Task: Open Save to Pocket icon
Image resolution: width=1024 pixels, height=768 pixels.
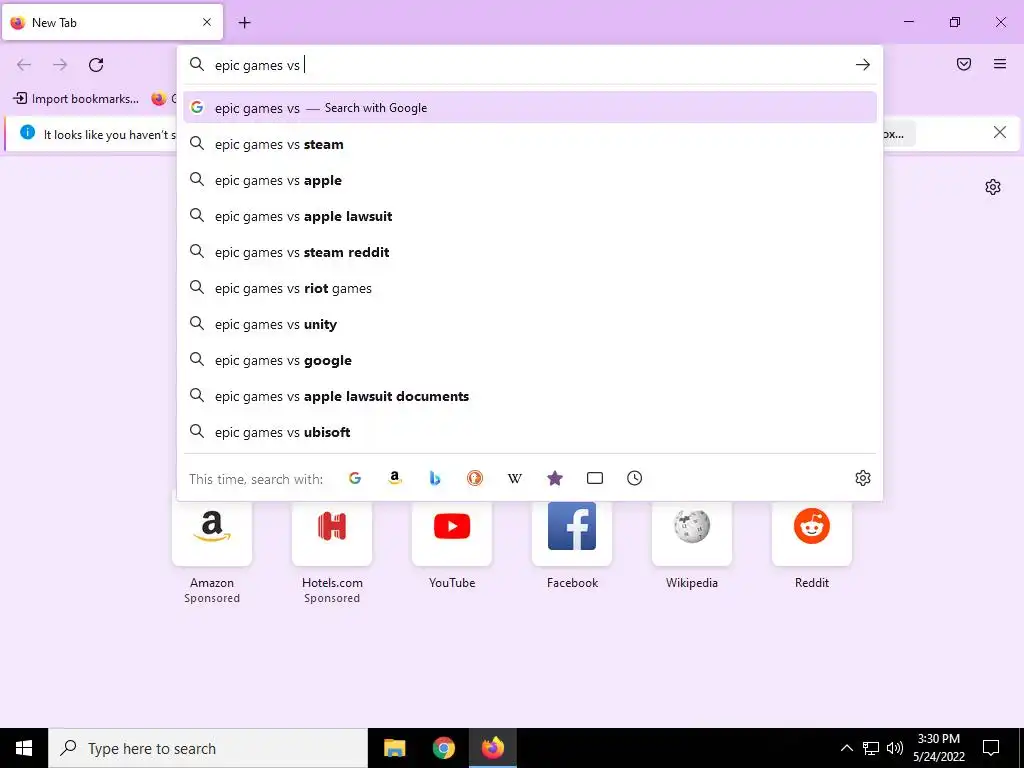Action: 964,64
